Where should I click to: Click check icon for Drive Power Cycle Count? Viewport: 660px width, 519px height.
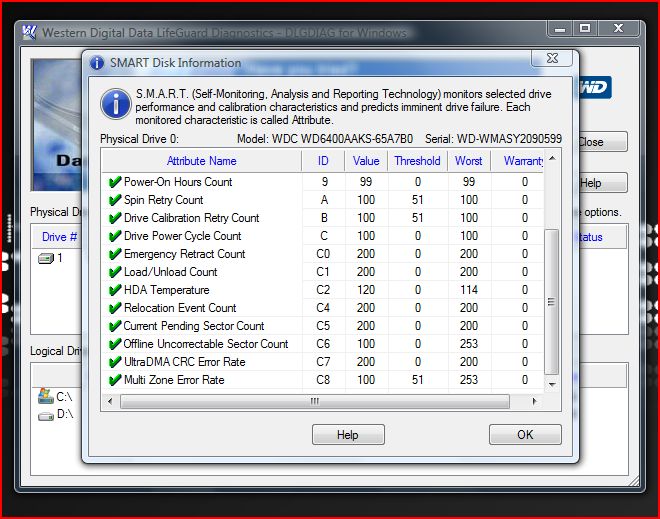coord(114,236)
